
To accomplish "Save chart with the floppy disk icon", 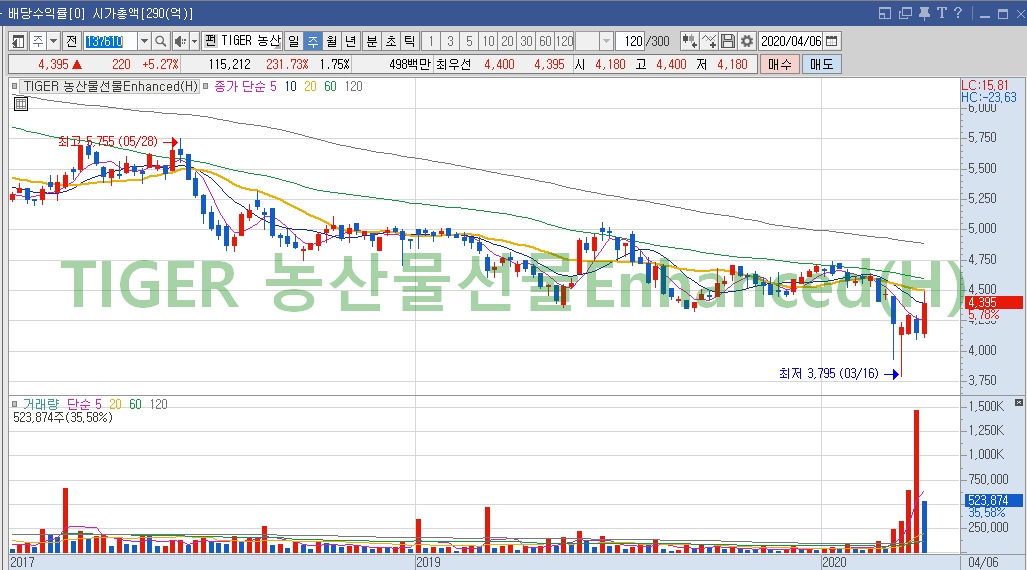I will pos(728,41).
